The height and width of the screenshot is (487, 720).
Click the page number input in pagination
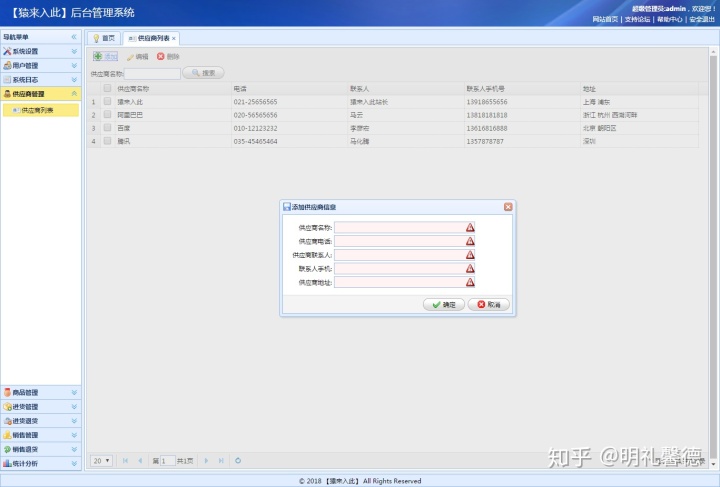click(x=167, y=460)
